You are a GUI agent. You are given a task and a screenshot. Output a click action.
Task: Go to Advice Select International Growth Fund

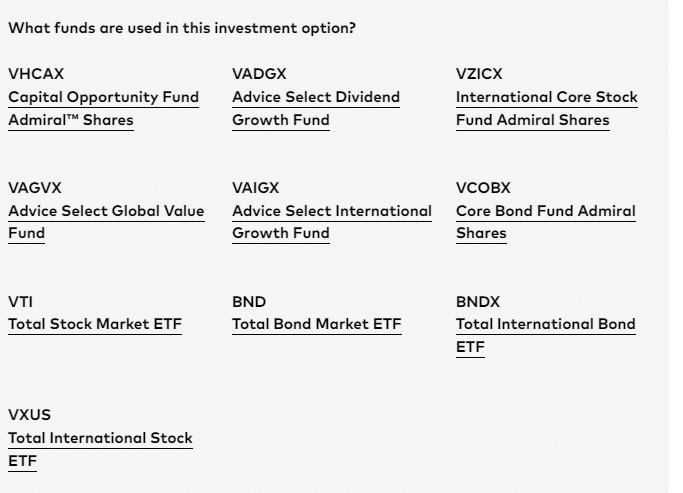click(332, 222)
